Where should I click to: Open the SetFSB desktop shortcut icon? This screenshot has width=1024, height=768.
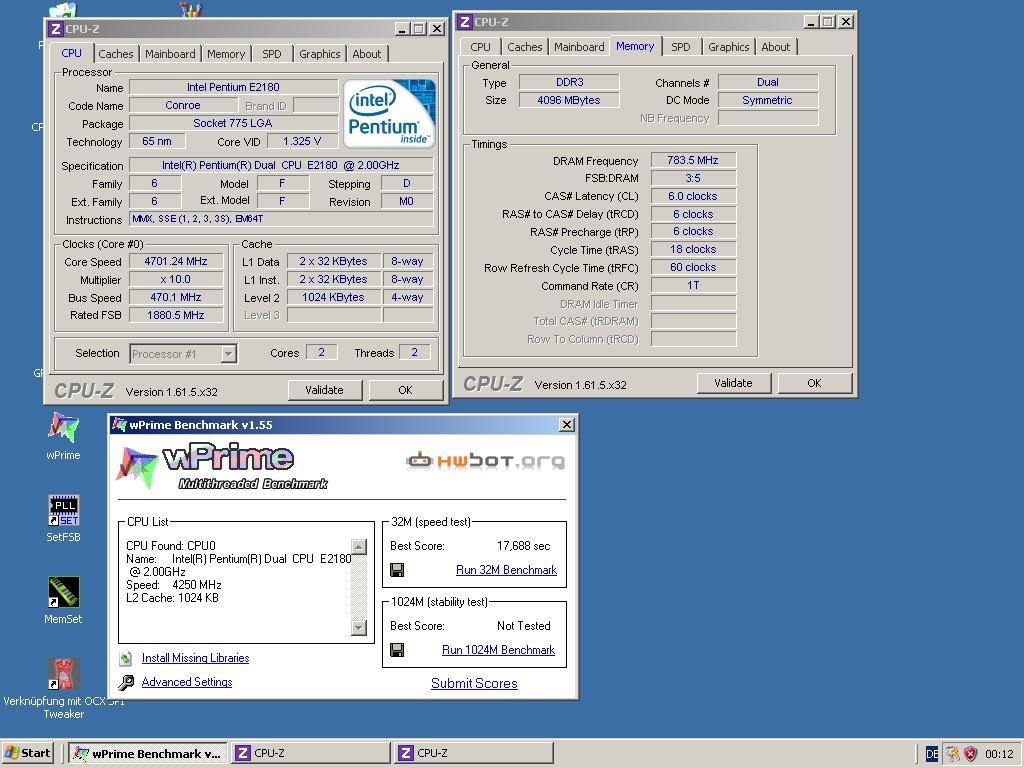(x=63, y=510)
